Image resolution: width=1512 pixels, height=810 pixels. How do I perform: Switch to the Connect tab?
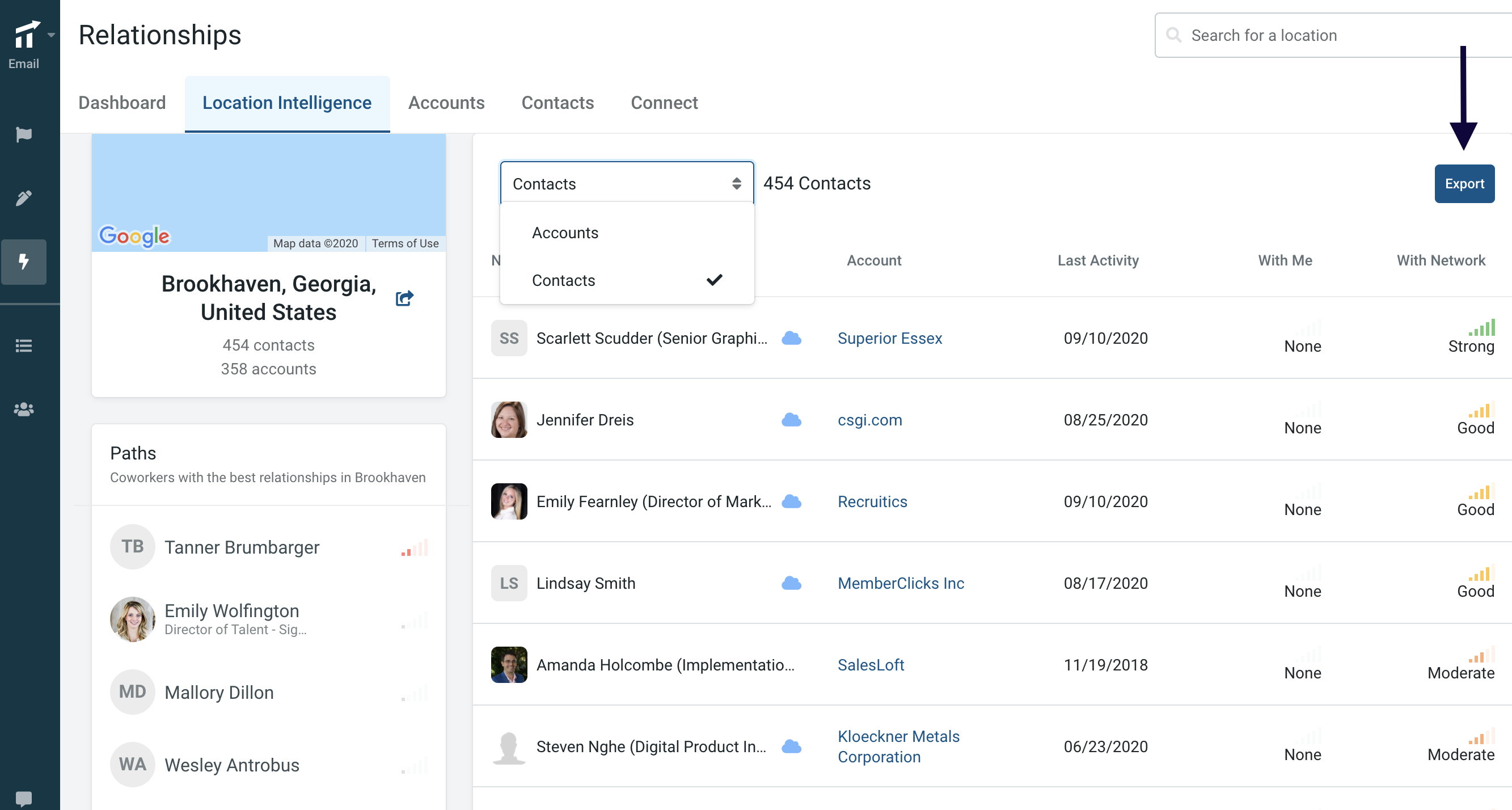[664, 103]
